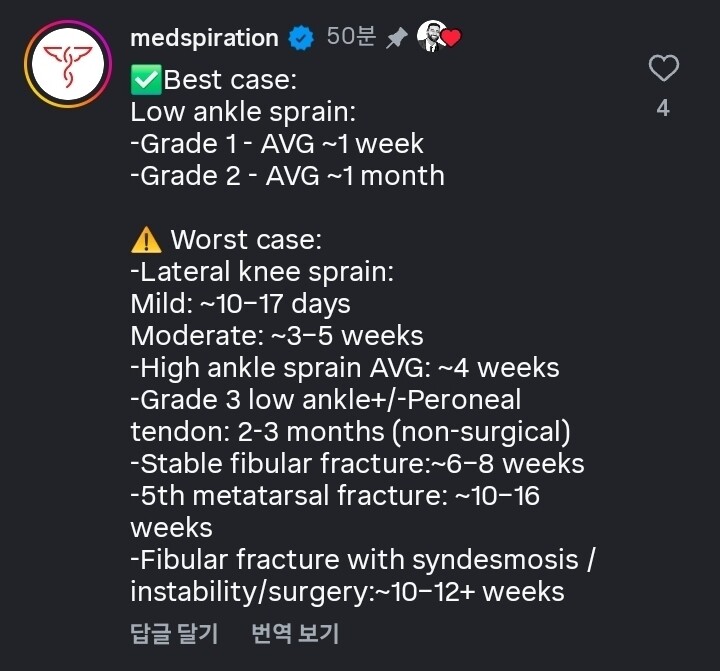Click the "Stable fibular fracture" line
This screenshot has height=671, width=720.
tap(357, 464)
